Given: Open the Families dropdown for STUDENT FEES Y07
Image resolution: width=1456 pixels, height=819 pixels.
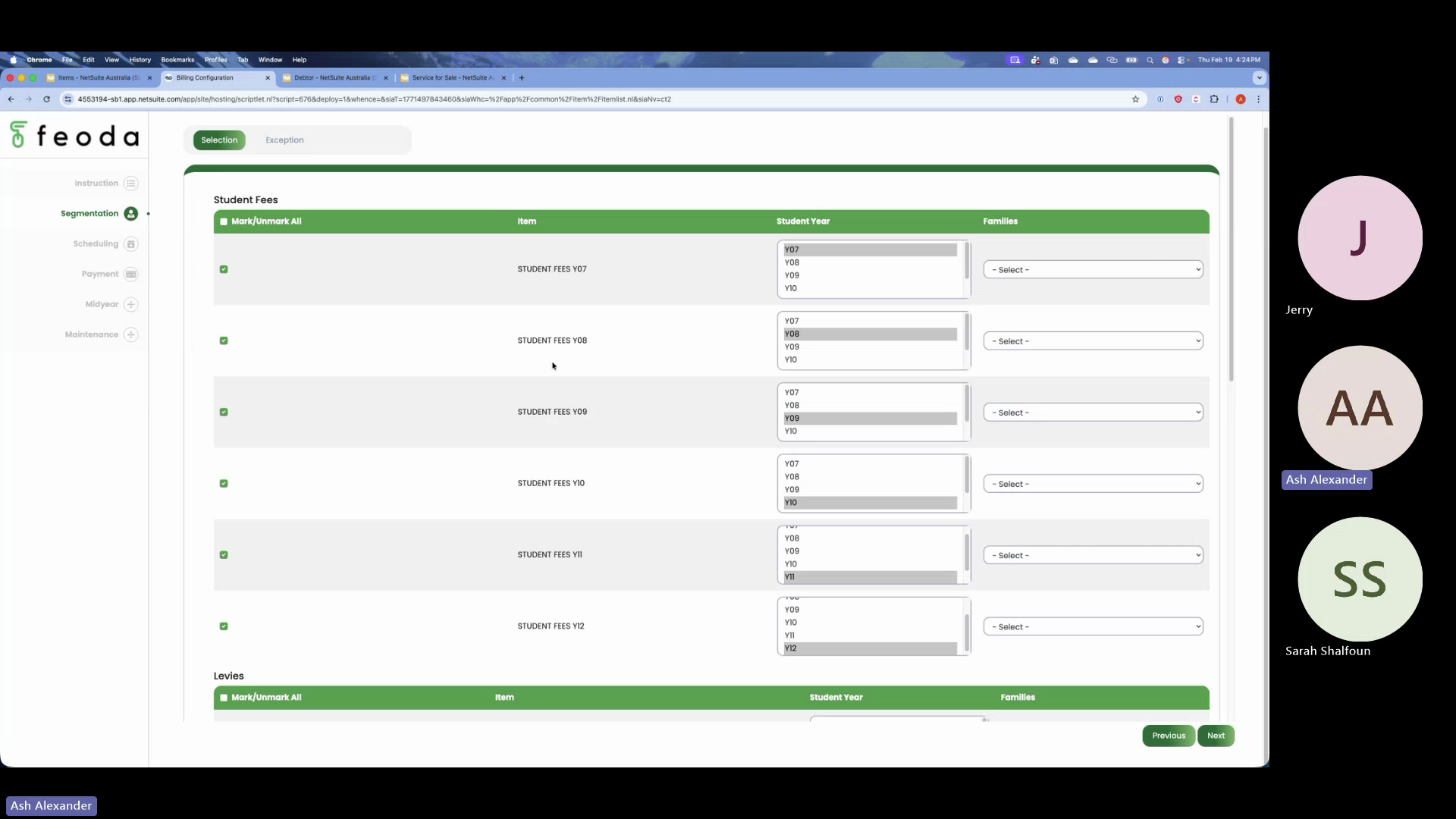Looking at the screenshot, I should [1092, 269].
